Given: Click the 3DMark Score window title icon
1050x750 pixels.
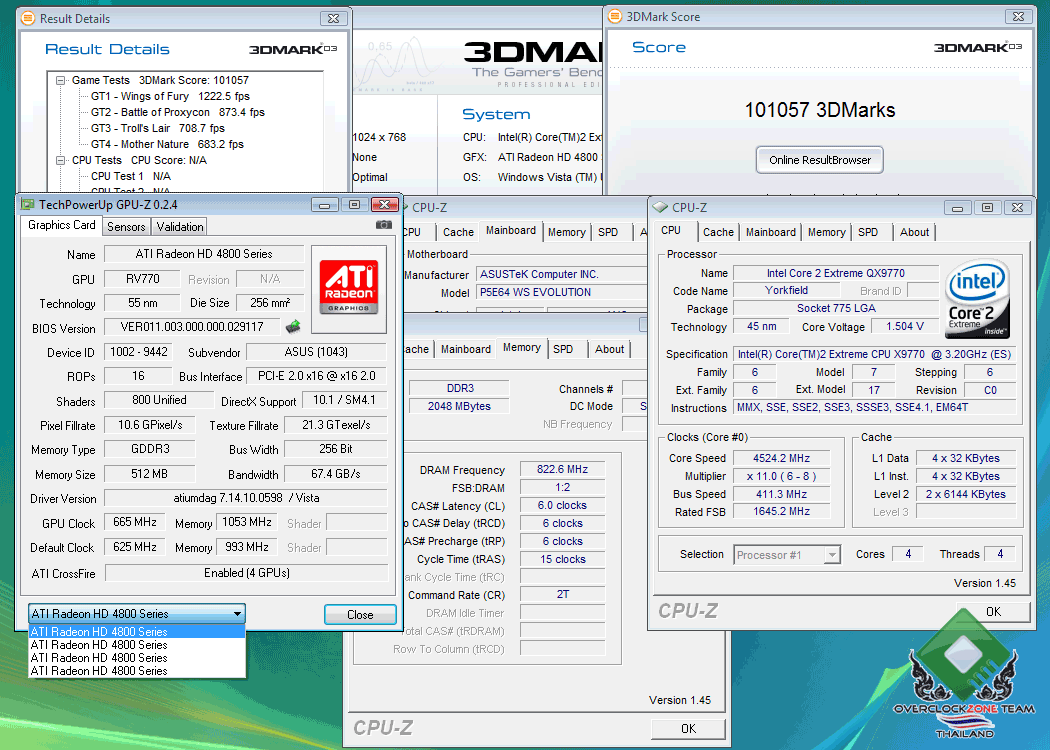Looking at the screenshot, I should point(615,17).
